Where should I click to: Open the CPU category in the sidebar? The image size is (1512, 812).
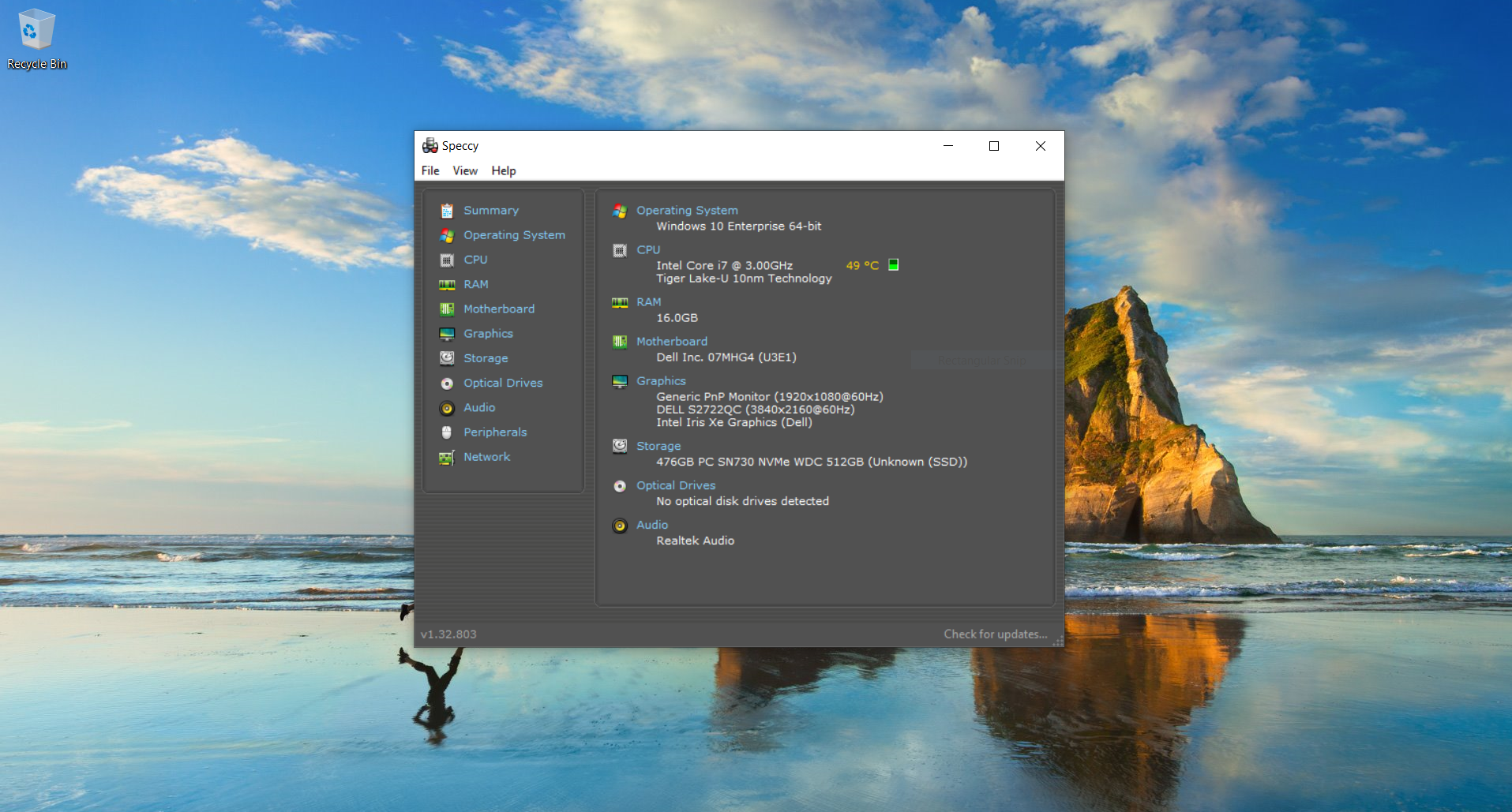tap(475, 260)
